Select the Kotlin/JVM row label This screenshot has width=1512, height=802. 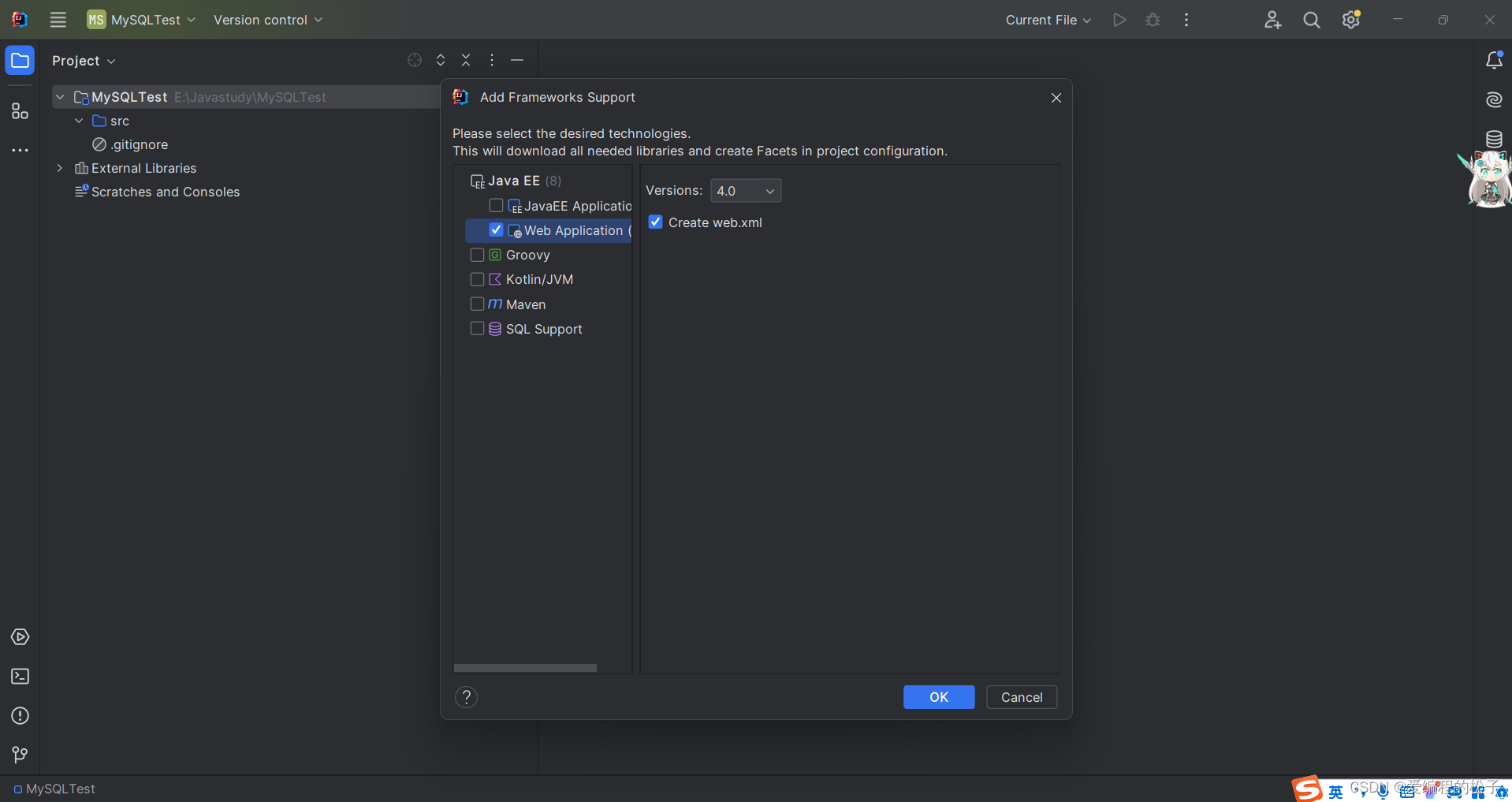[540, 279]
